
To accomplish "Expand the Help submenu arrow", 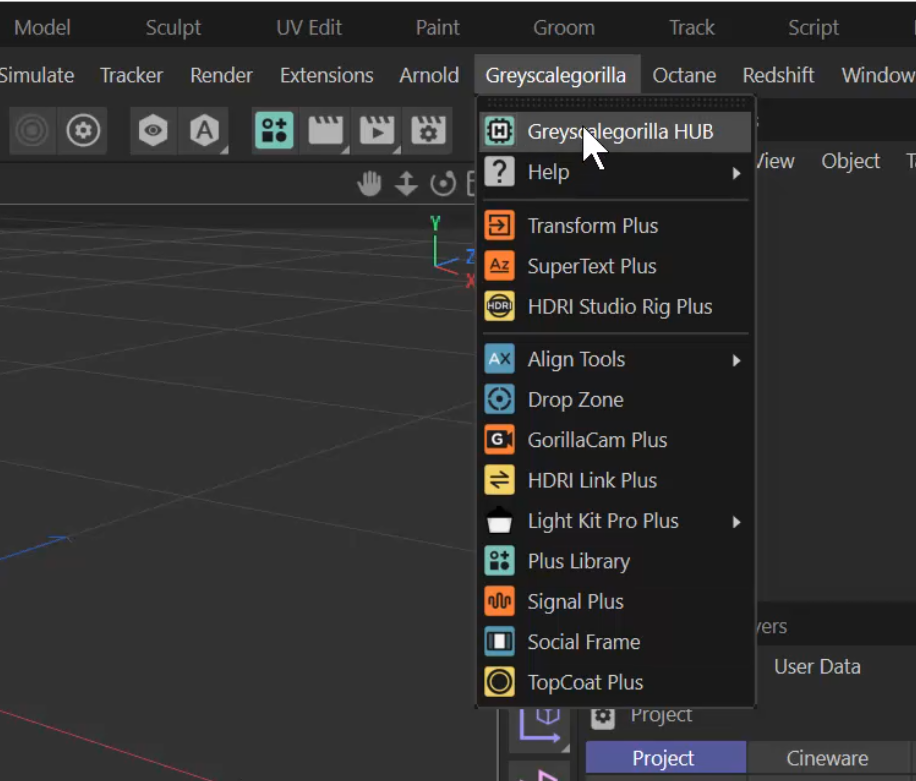I will point(737,173).
